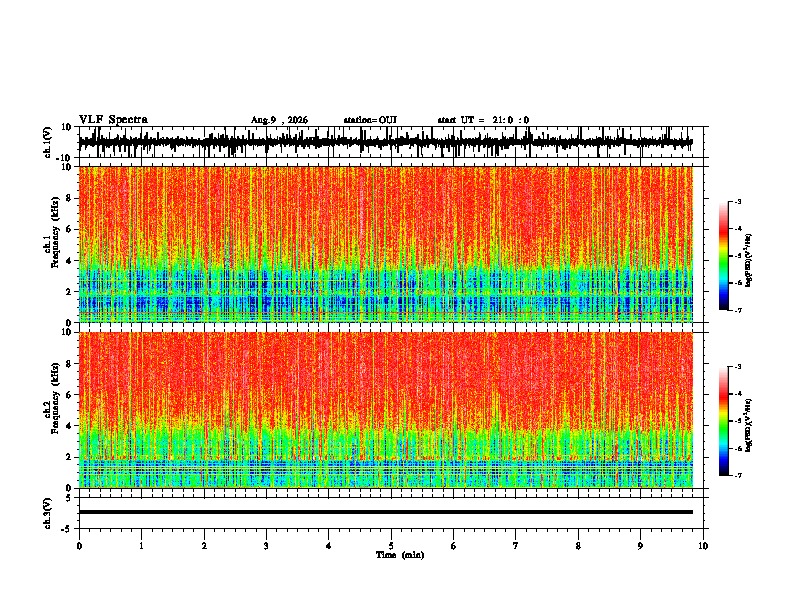Click the ch.3 flat trace line
The image size is (792, 612).
[x=385, y=512]
